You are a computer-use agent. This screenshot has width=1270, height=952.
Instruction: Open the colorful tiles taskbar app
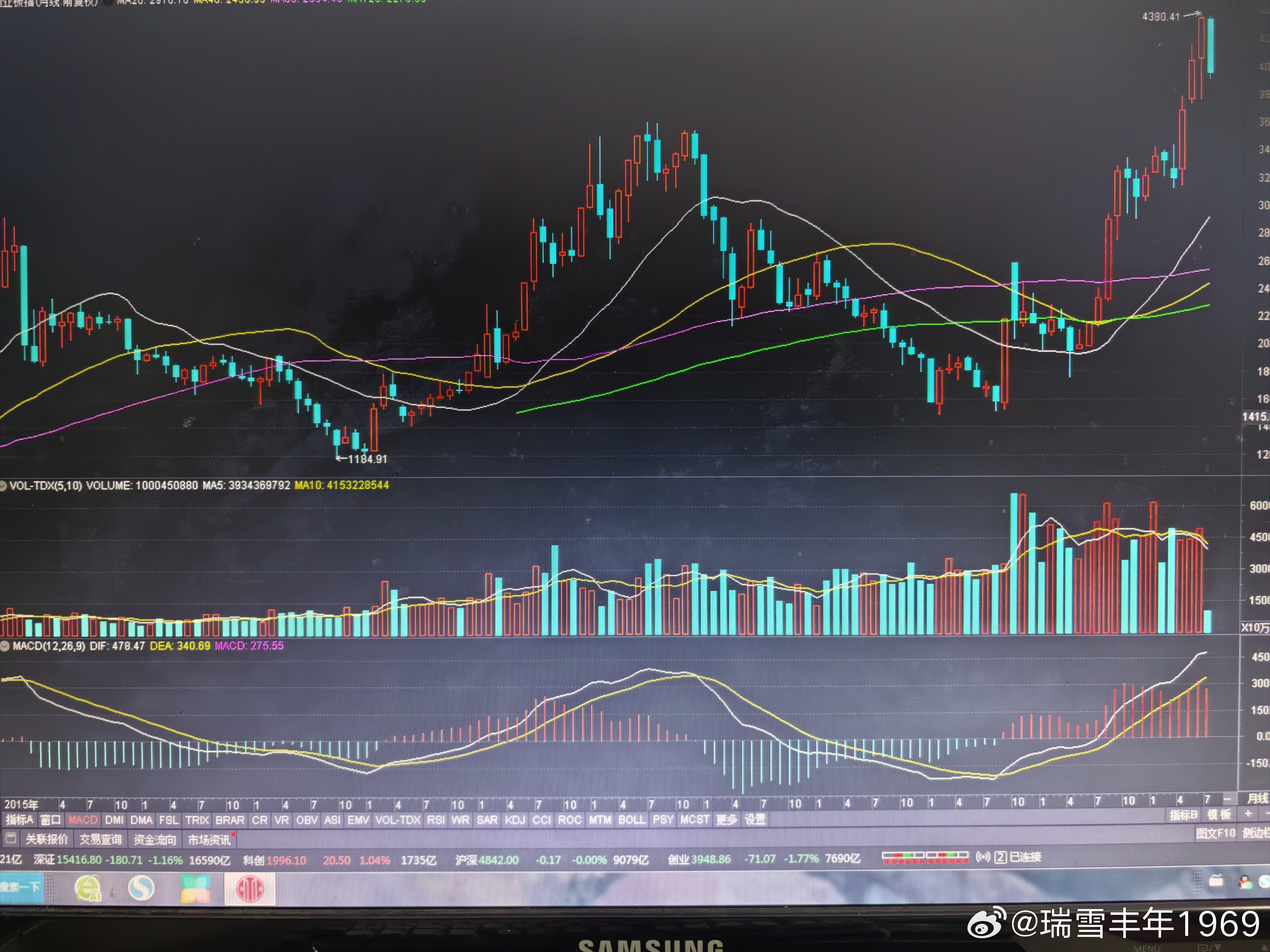point(195,888)
